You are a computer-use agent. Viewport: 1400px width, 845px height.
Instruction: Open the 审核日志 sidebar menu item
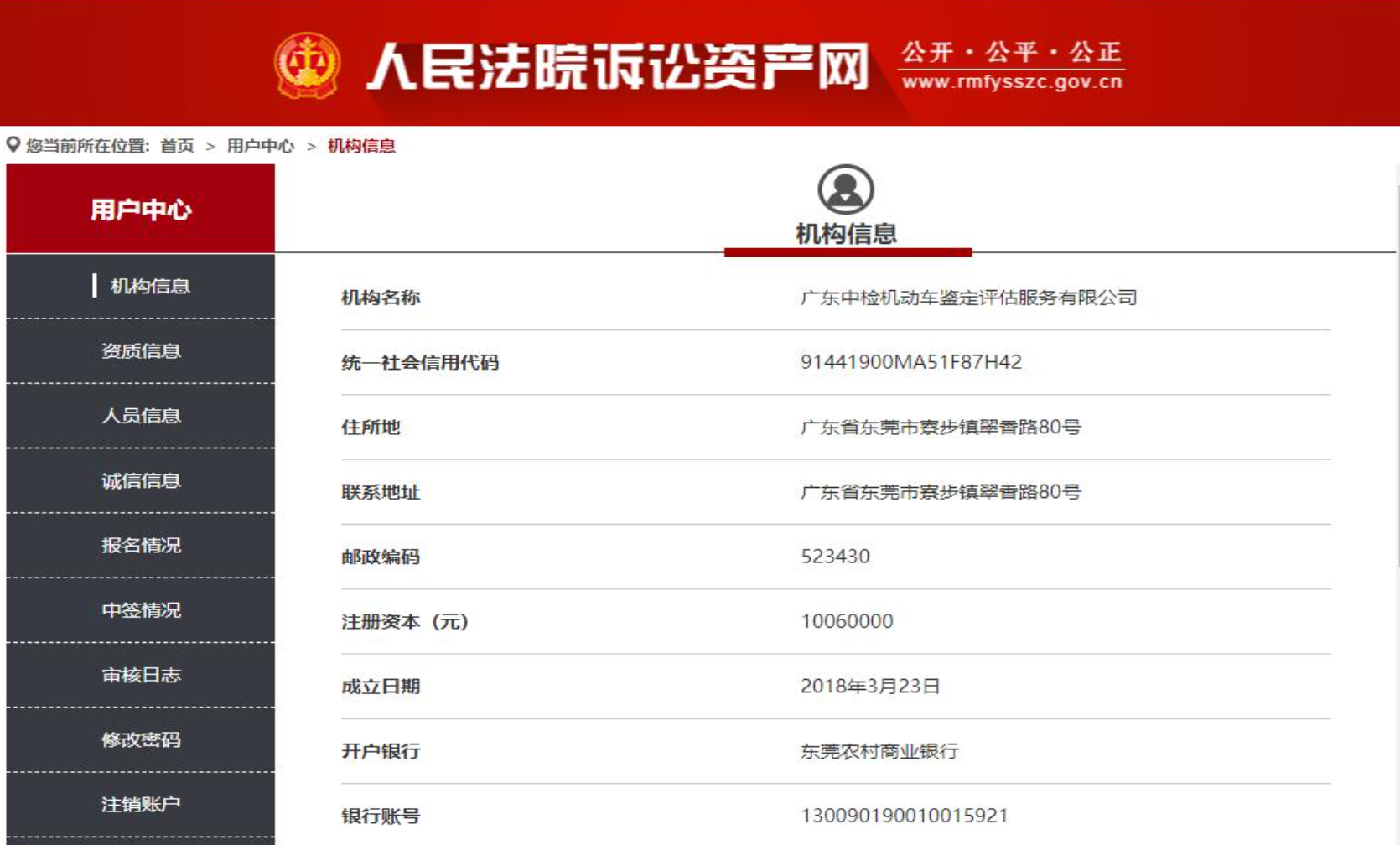click(x=141, y=675)
